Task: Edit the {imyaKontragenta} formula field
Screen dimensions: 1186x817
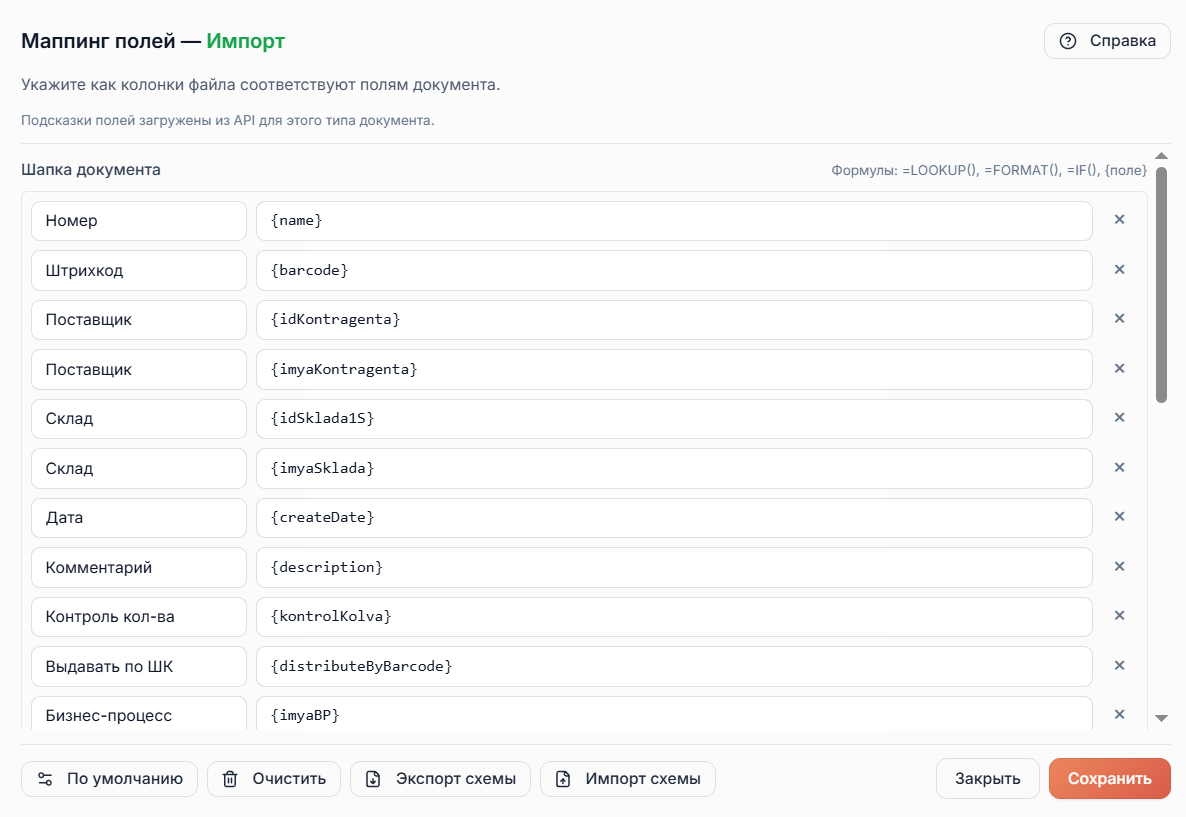Action: tap(674, 369)
